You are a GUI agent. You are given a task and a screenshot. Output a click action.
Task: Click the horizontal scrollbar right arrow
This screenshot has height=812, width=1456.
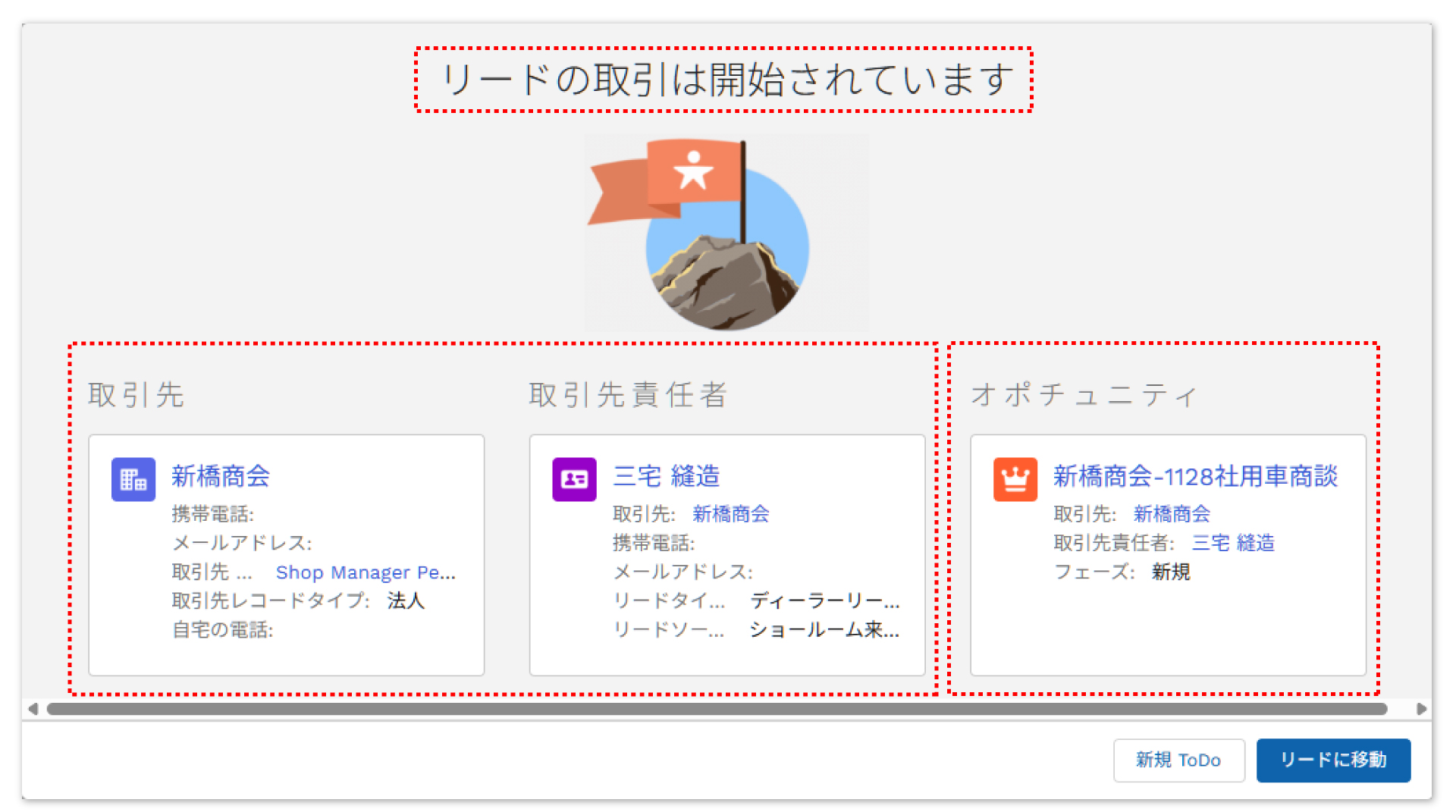point(1421,709)
